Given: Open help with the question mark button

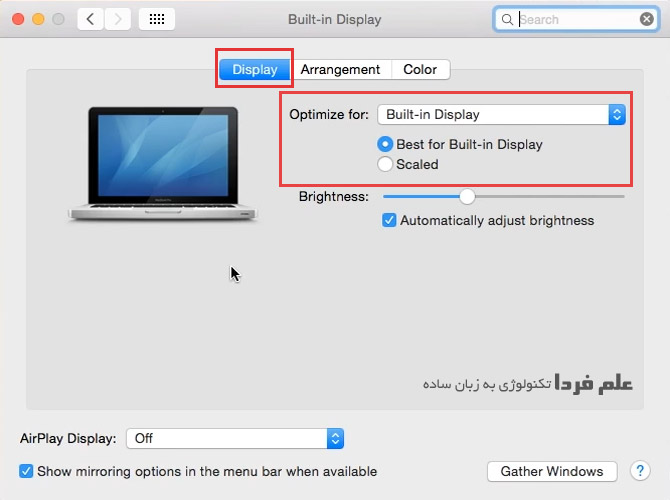Looking at the screenshot, I should [x=640, y=471].
